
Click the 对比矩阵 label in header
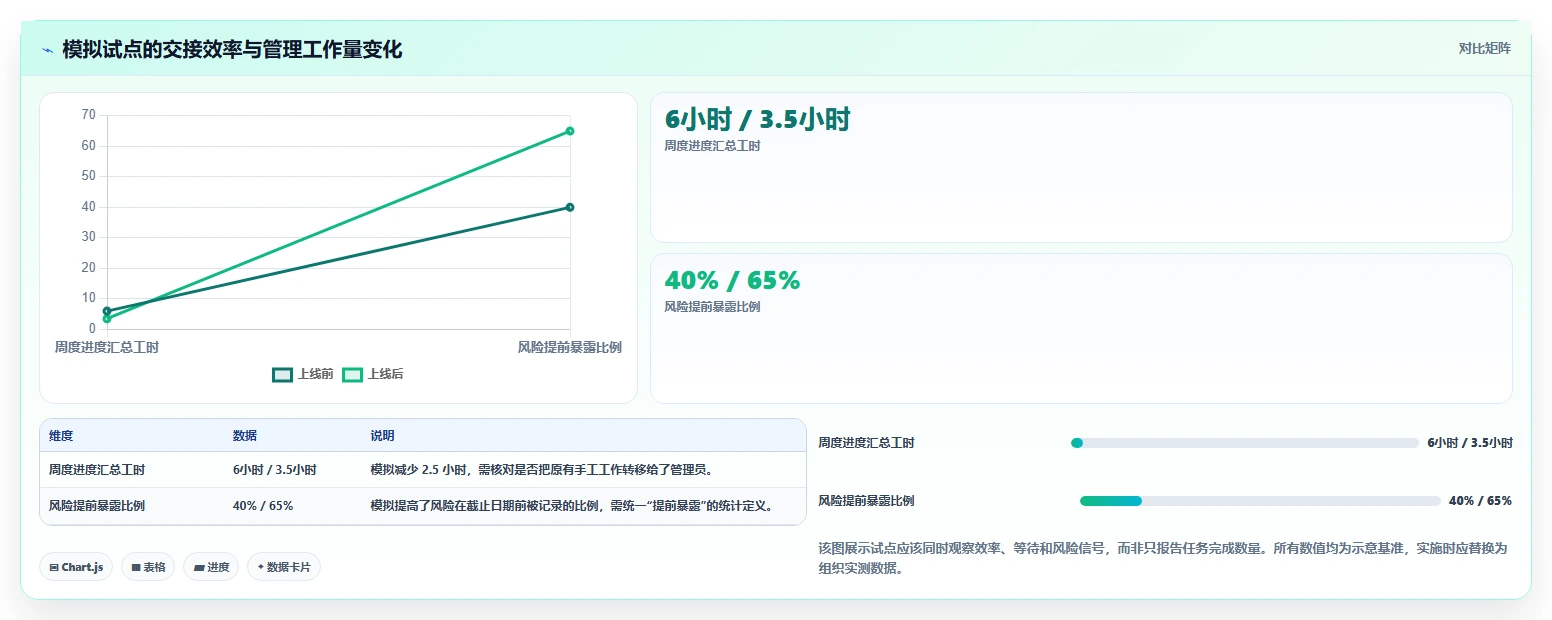[1485, 48]
